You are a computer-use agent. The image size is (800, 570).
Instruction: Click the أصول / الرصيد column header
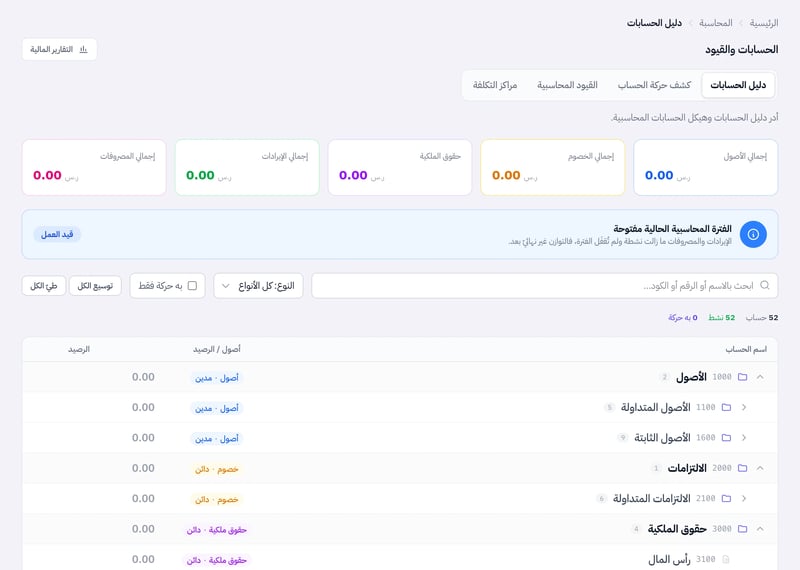(x=217, y=349)
